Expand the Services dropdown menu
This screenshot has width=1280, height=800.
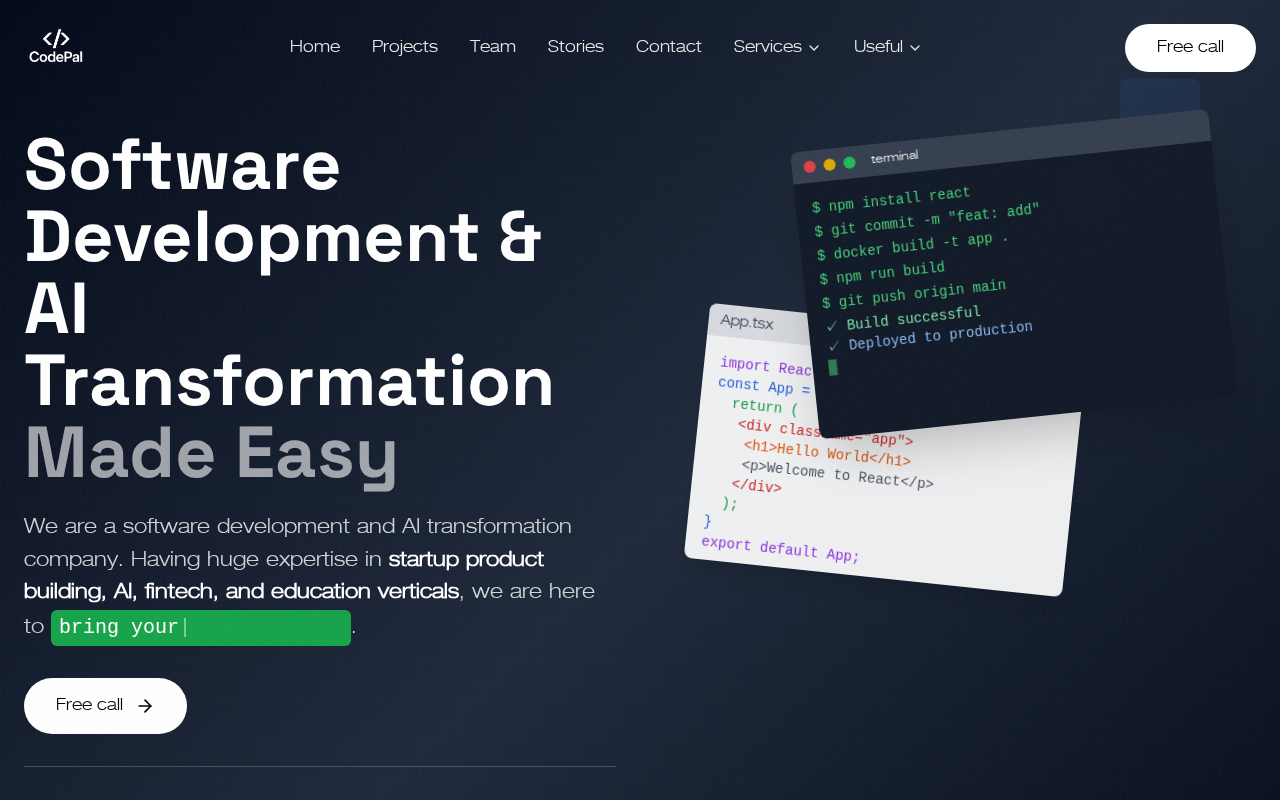click(x=776, y=47)
